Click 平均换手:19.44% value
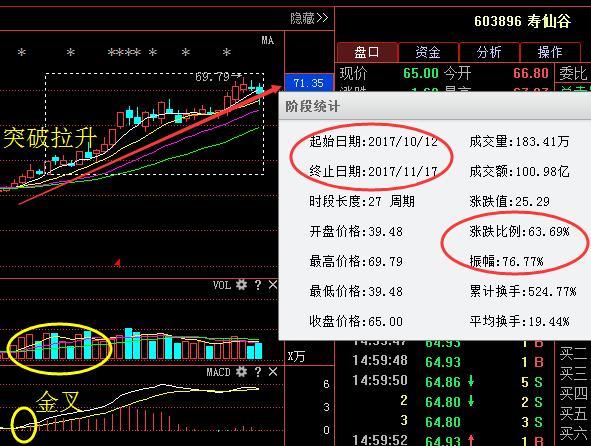This screenshot has width=591, height=446. 519,322
